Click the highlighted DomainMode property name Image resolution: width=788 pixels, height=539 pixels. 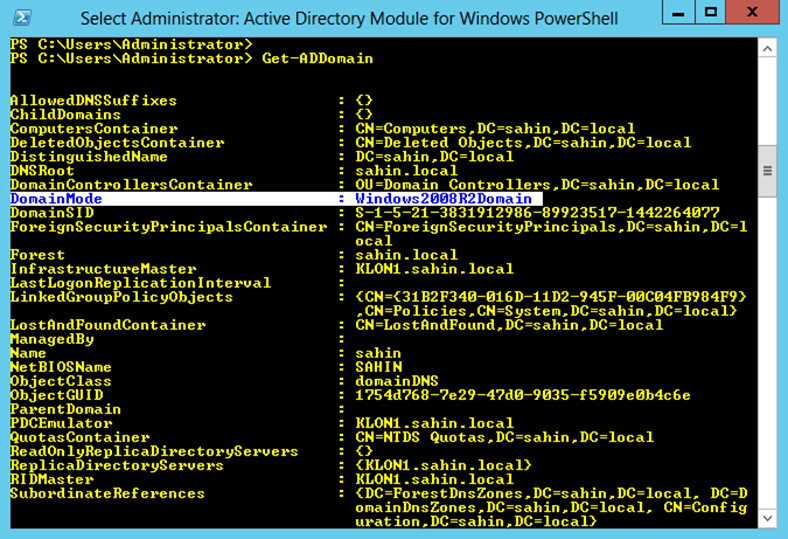pyautogui.click(x=56, y=199)
